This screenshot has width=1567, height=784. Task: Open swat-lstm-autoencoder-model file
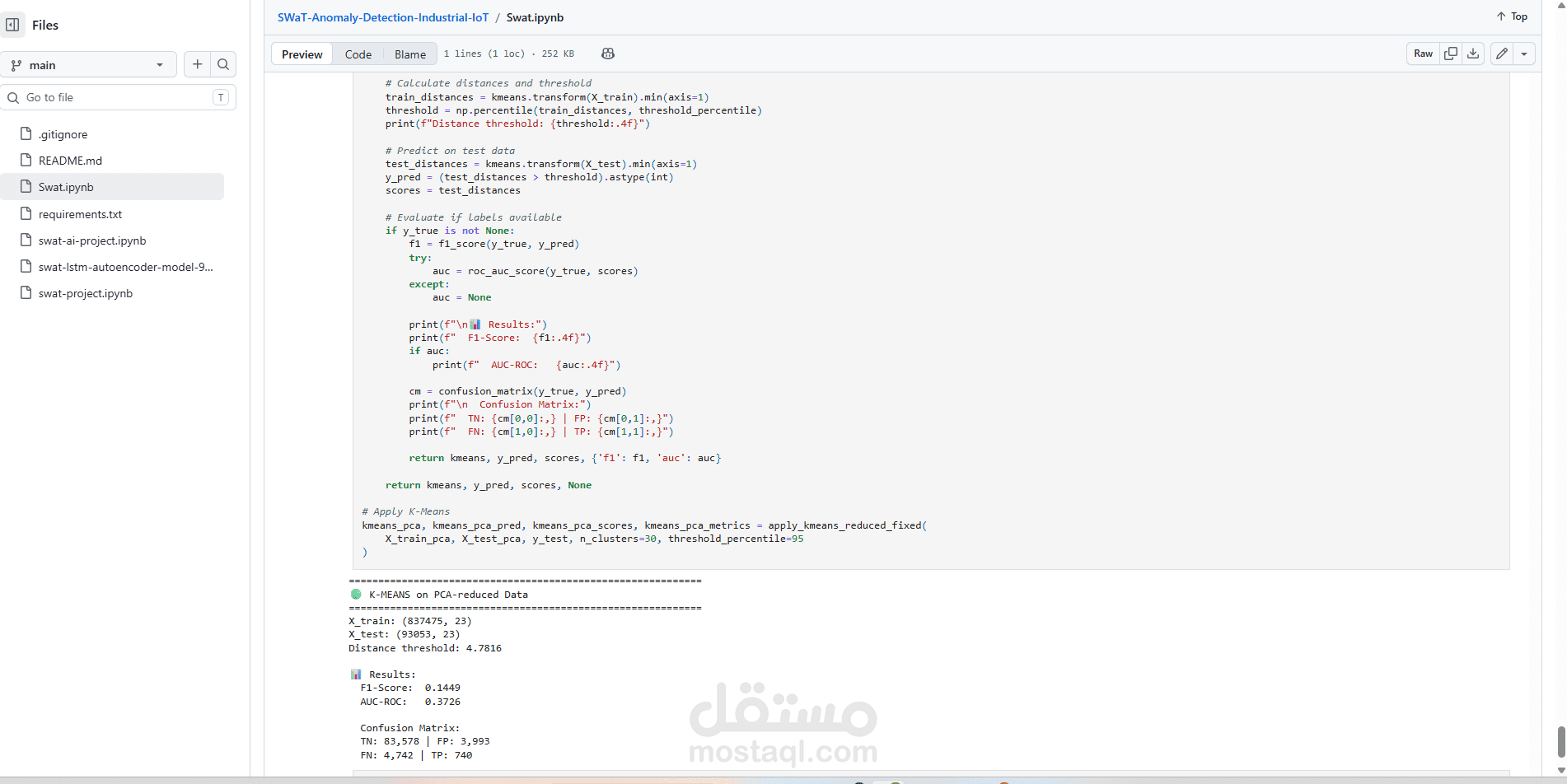click(x=112, y=267)
